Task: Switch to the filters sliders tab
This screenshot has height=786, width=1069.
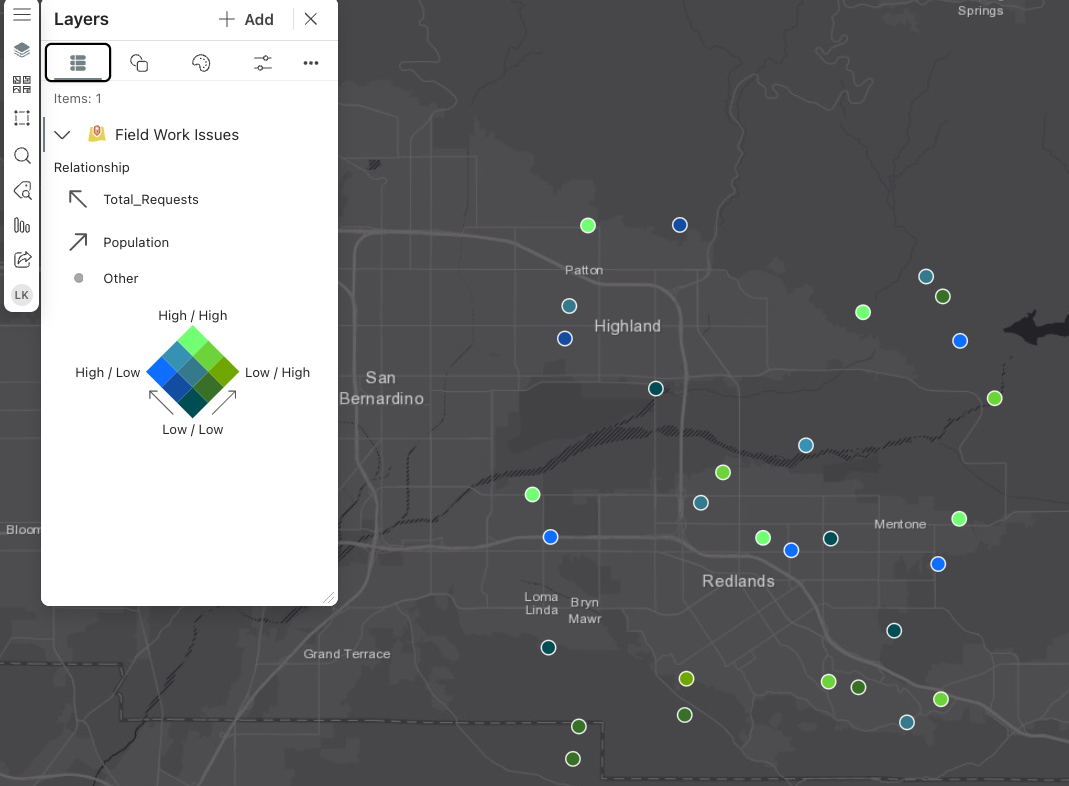Action: click(262, 63)
